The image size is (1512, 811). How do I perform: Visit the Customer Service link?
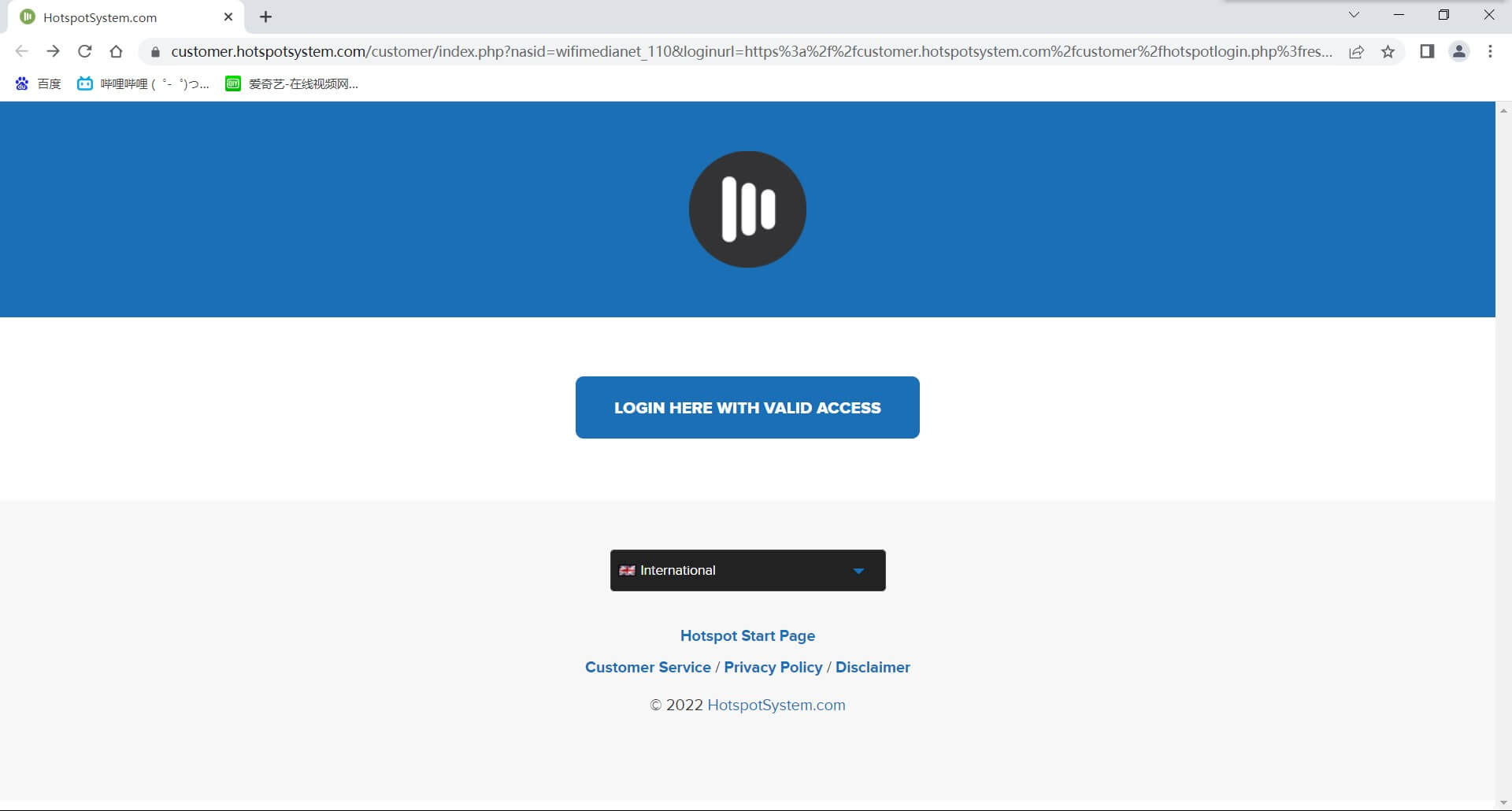tap(647, 667)
